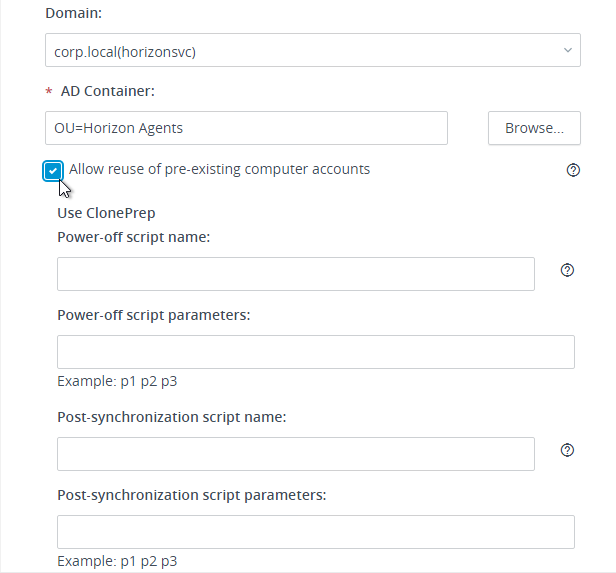Show help for Post-synchronization script name

(567, 450)
